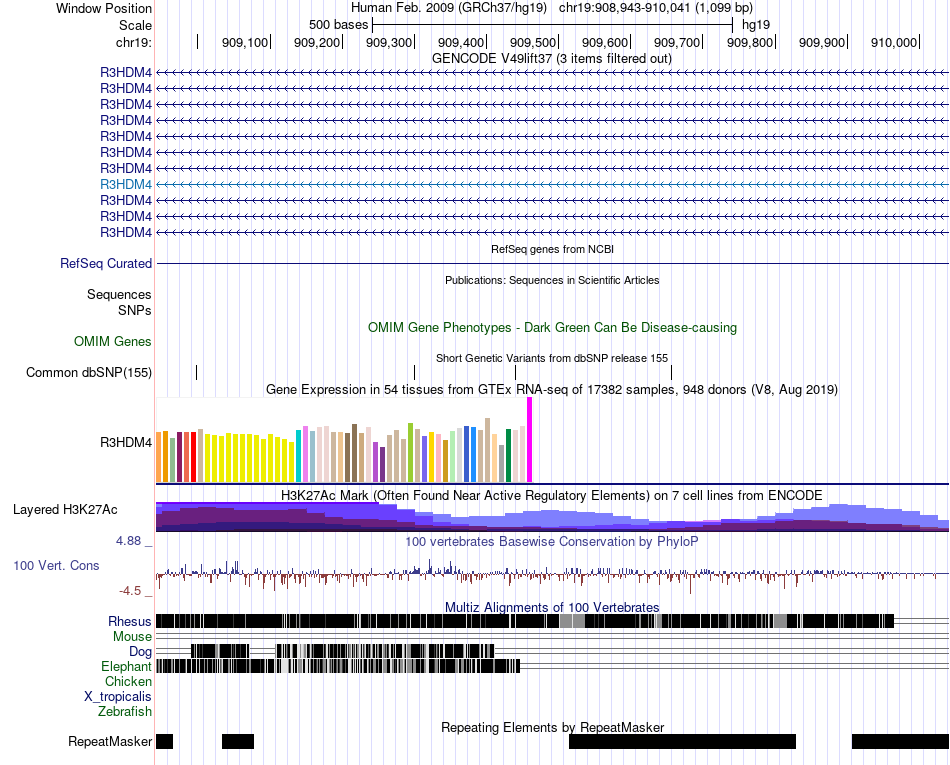The image size is (950, 765).
Task: Open the RefSeq Curated track label
Action: pyautogui.click(x=106, y=263)
